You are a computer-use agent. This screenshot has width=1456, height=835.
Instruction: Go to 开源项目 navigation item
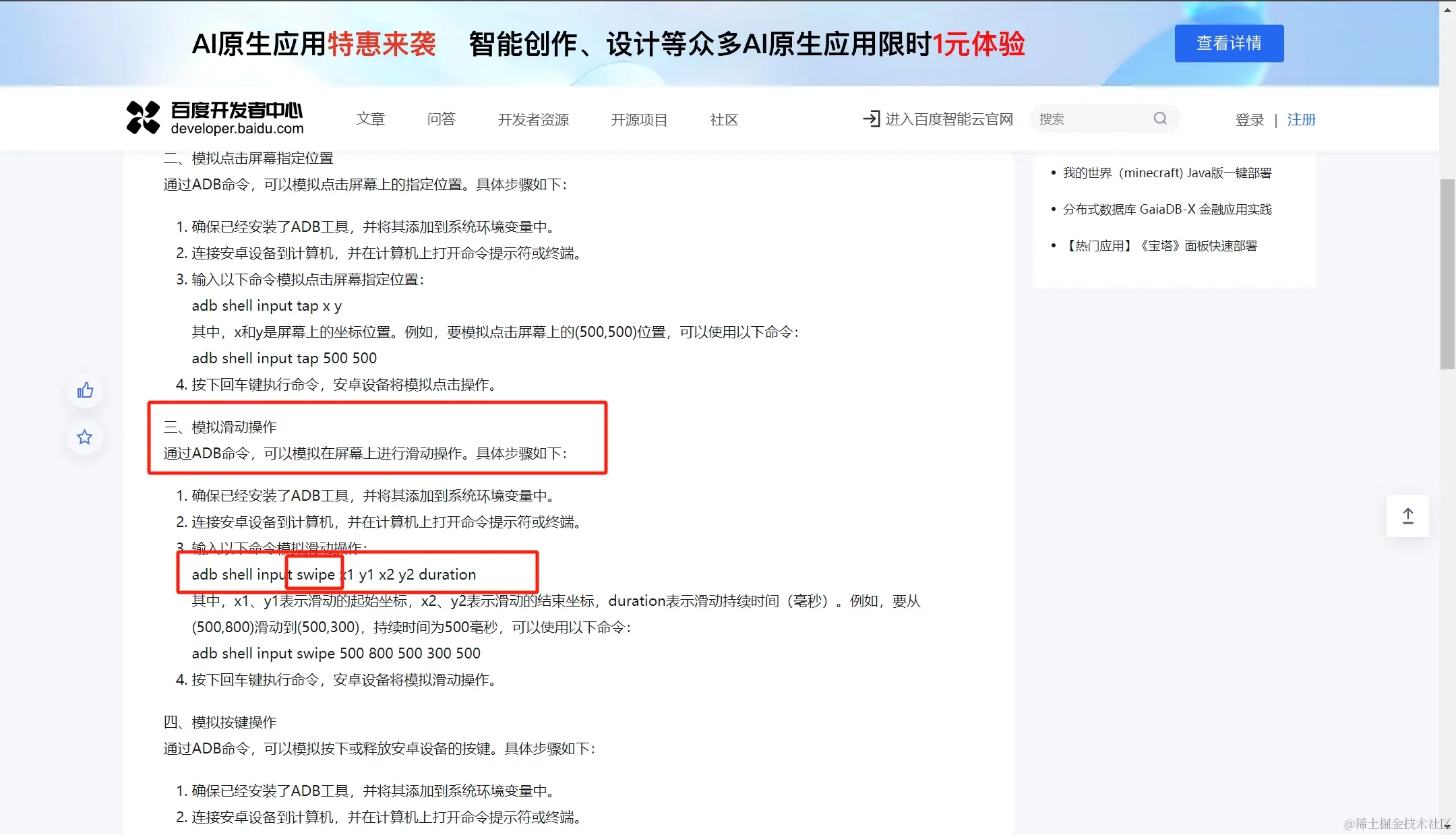639,119
